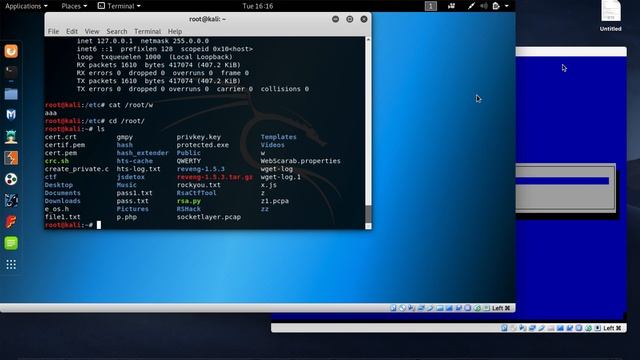Click the 'rsa.py' file name
Screen dimensions: 640x360
coord(188,201)
